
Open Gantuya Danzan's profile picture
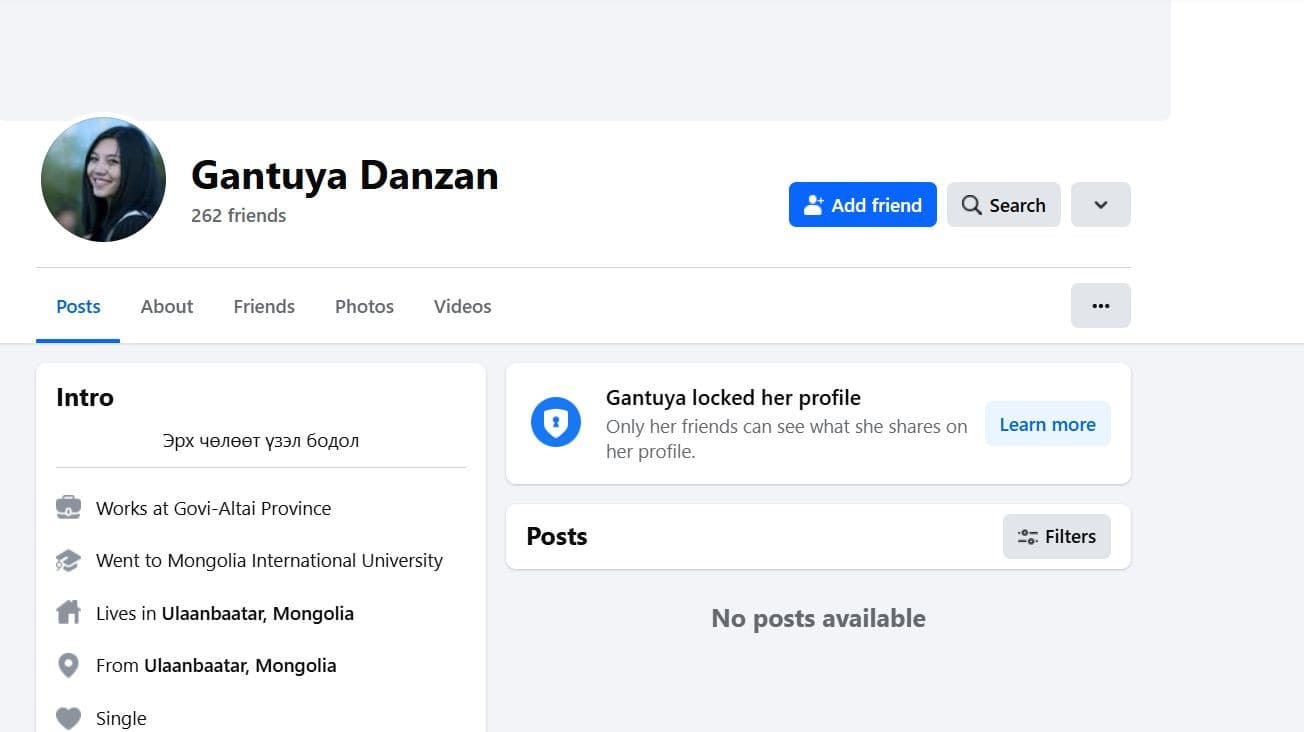point(103,180)
